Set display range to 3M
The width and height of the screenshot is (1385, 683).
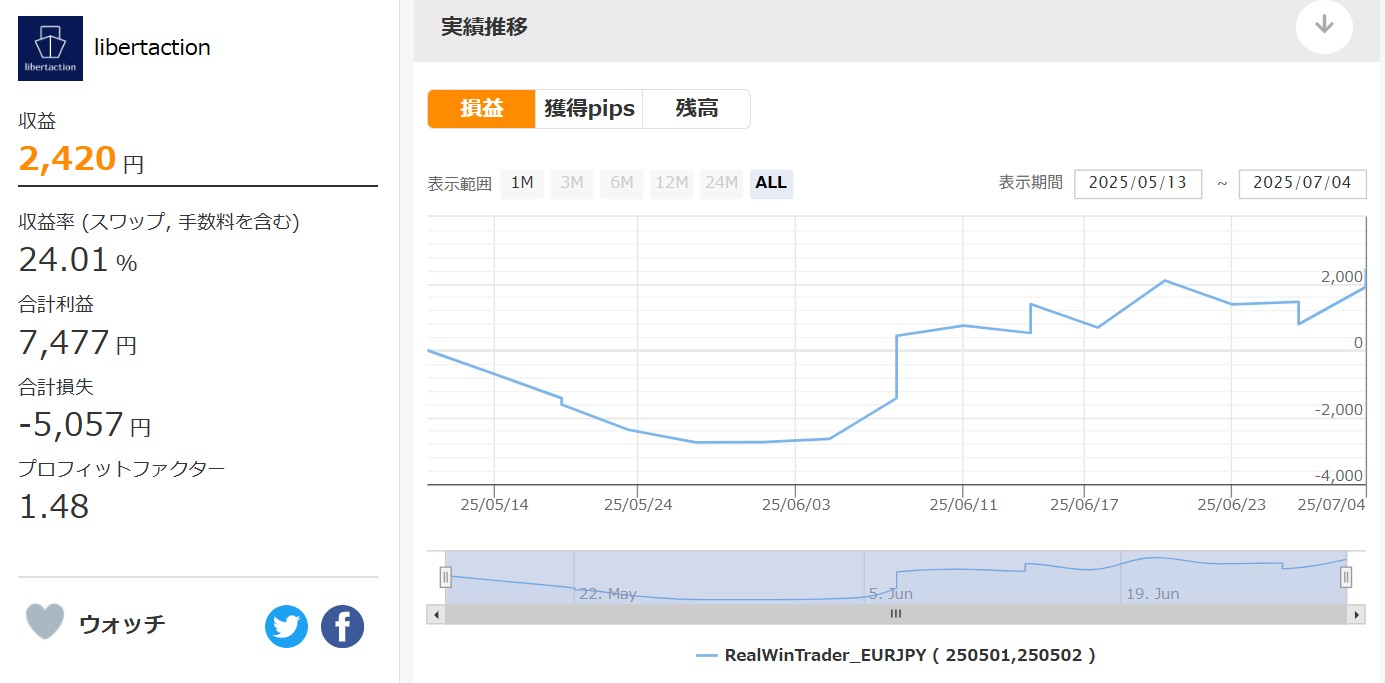coord(572,183)
